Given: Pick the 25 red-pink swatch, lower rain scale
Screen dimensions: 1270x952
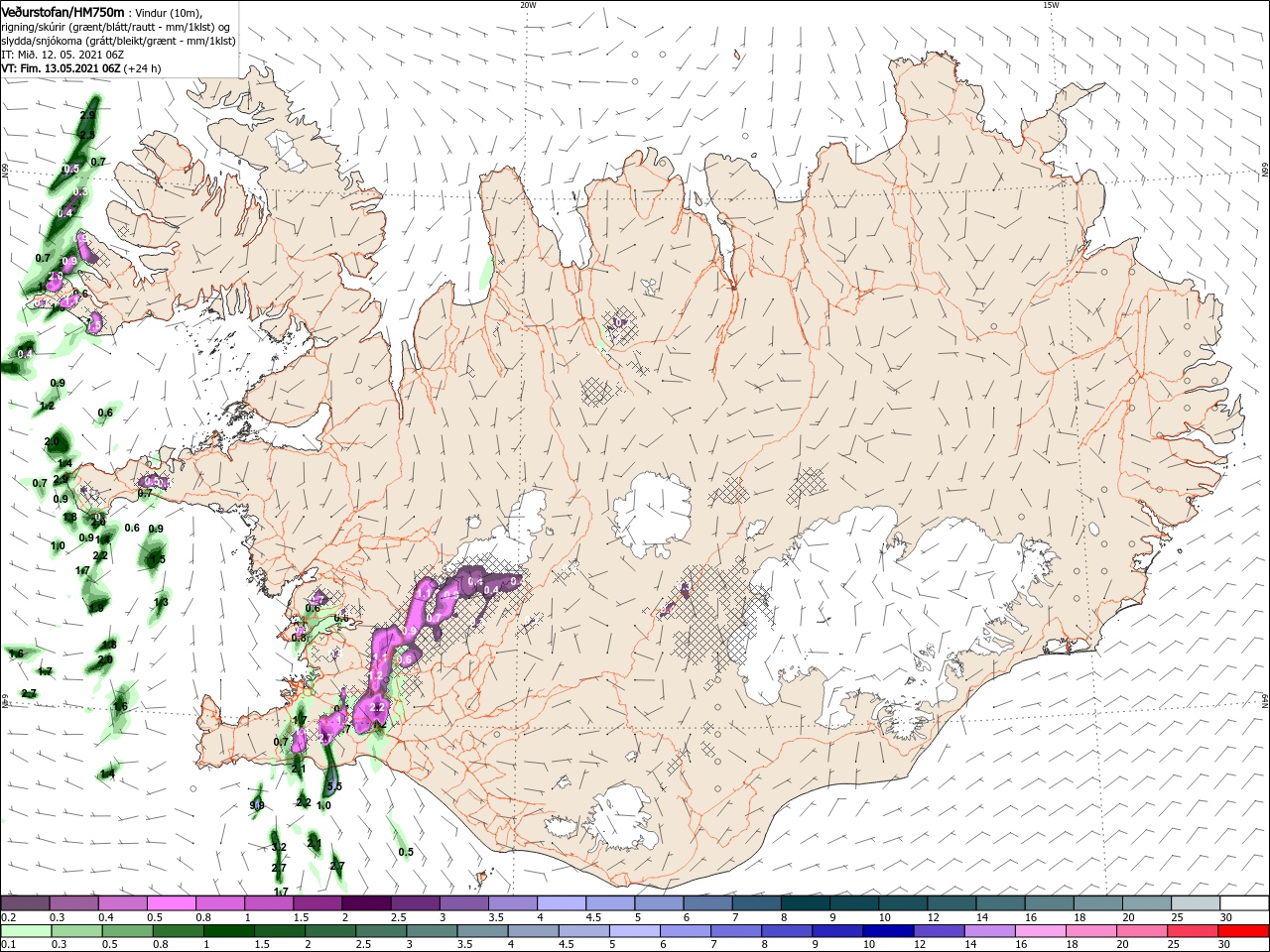Looking at the screenshot, I should (x=1192, y=931).
